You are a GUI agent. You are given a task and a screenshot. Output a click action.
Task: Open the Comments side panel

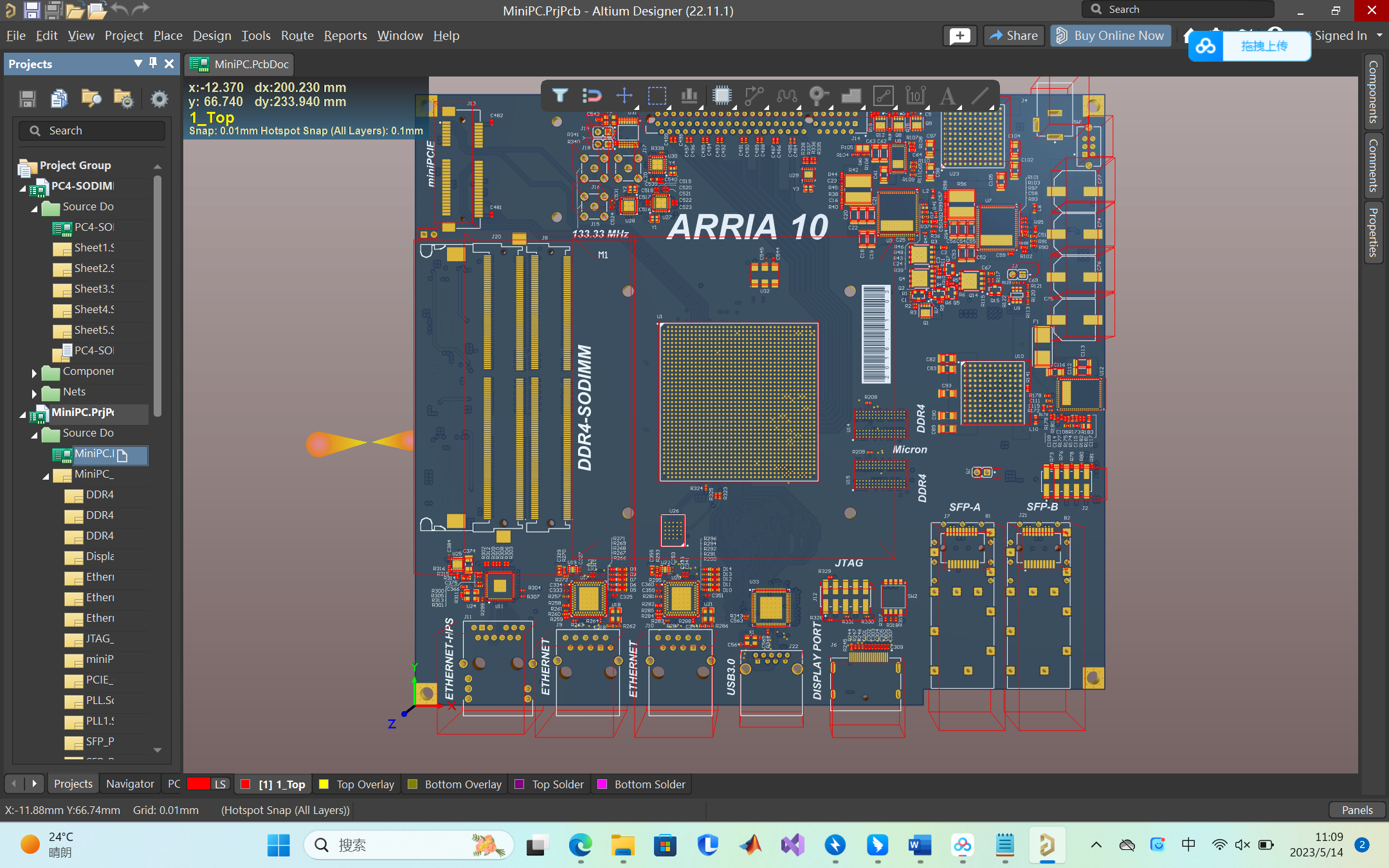coord(1374,165)
